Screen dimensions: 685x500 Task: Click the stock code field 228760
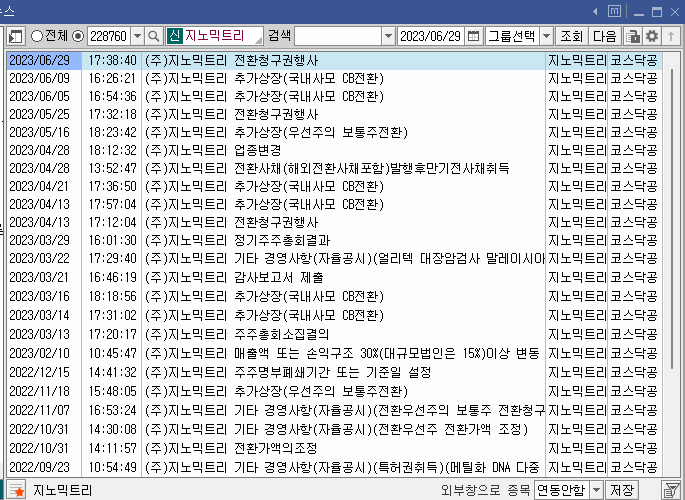click(109, 36)
